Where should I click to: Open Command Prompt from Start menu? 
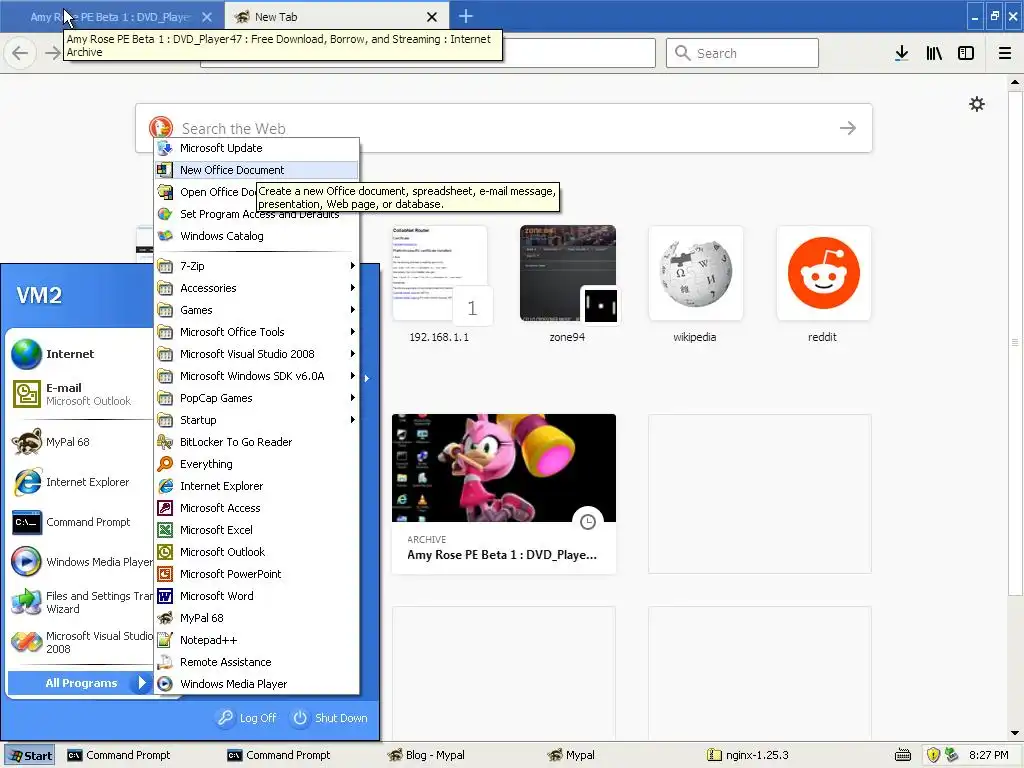coord(80,522)
